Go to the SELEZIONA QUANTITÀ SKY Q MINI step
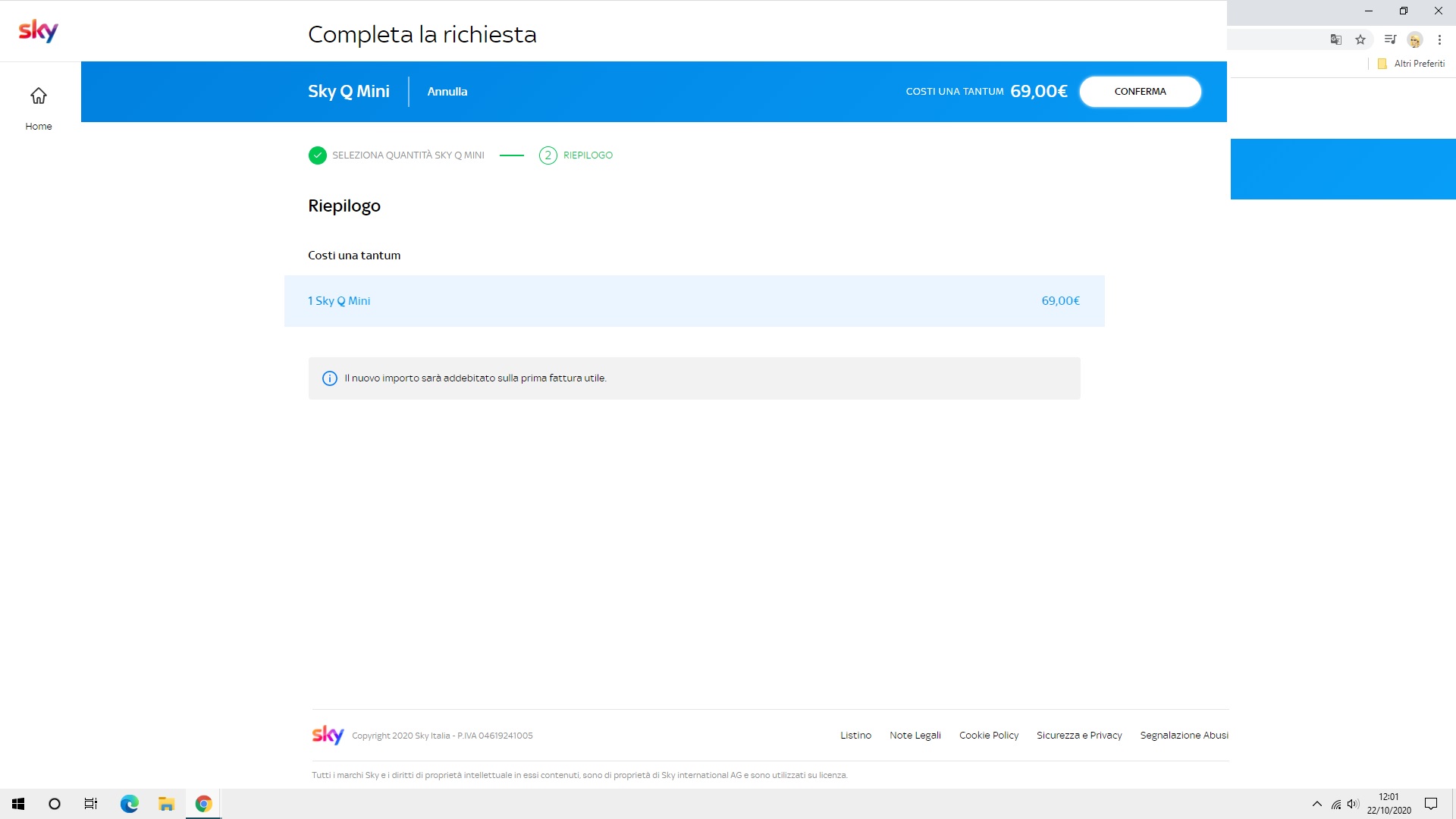 pos(408,155)
